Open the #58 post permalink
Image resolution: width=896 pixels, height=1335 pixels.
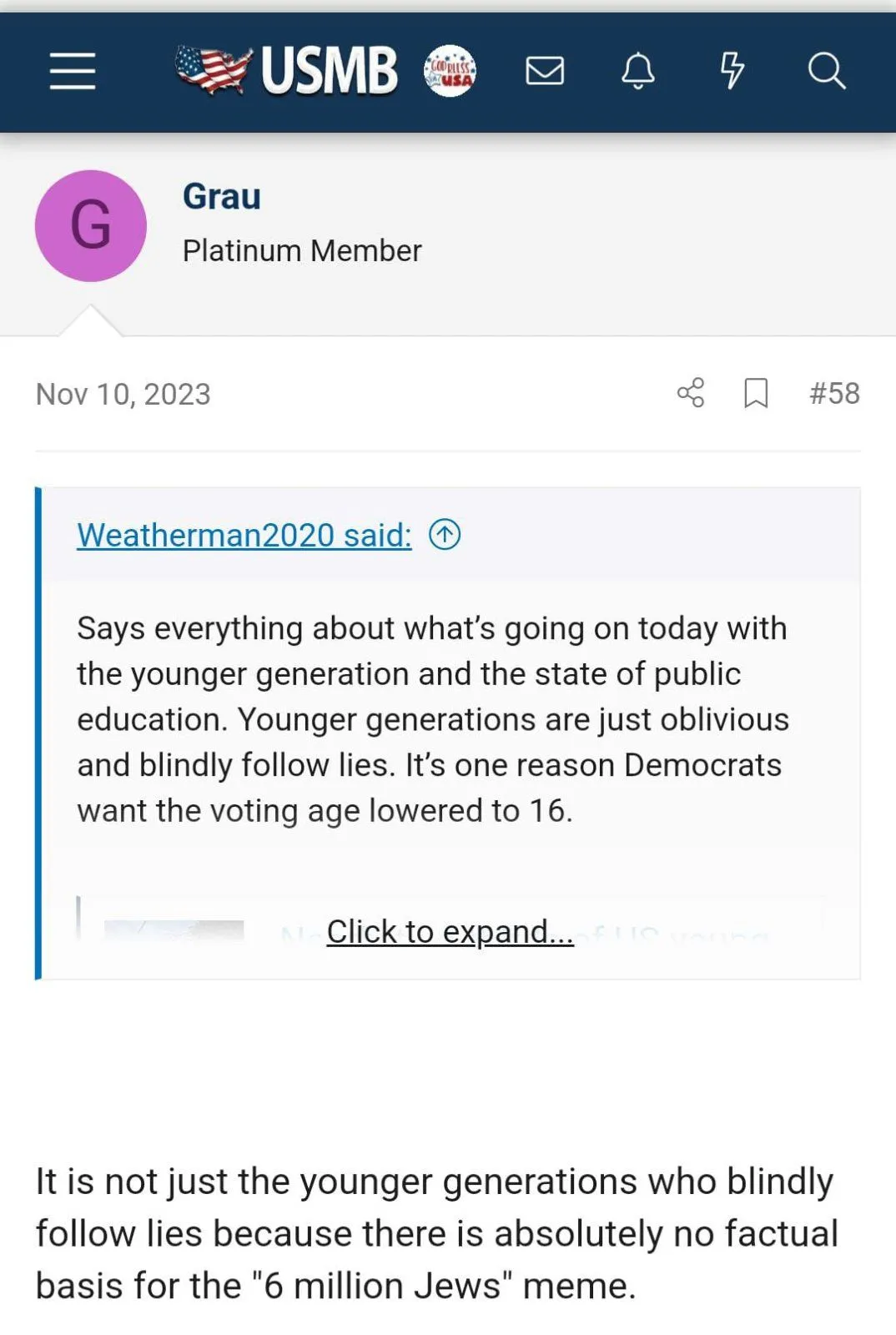pos(834,393)
